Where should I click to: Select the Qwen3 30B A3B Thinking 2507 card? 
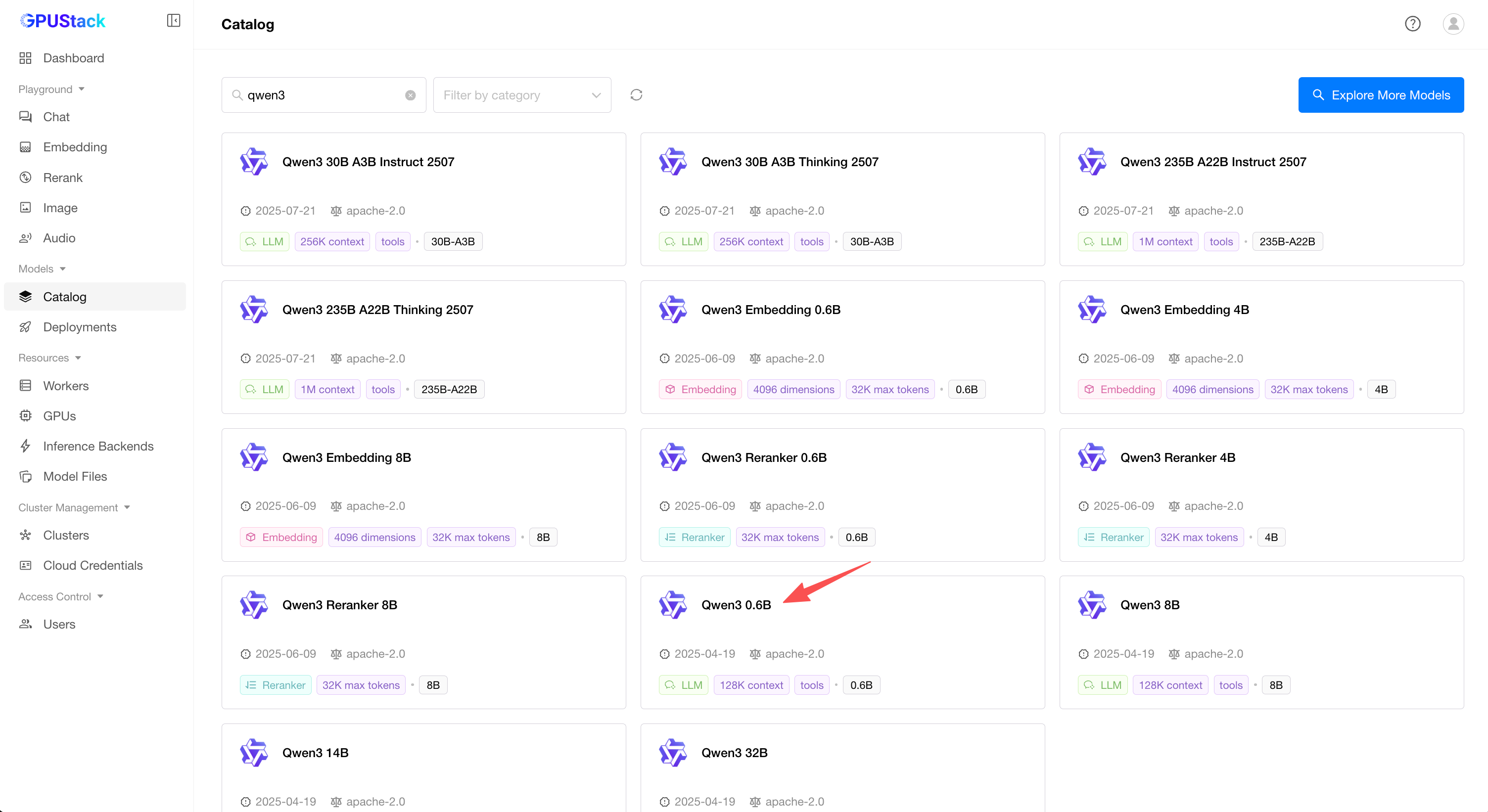(841, 199)
